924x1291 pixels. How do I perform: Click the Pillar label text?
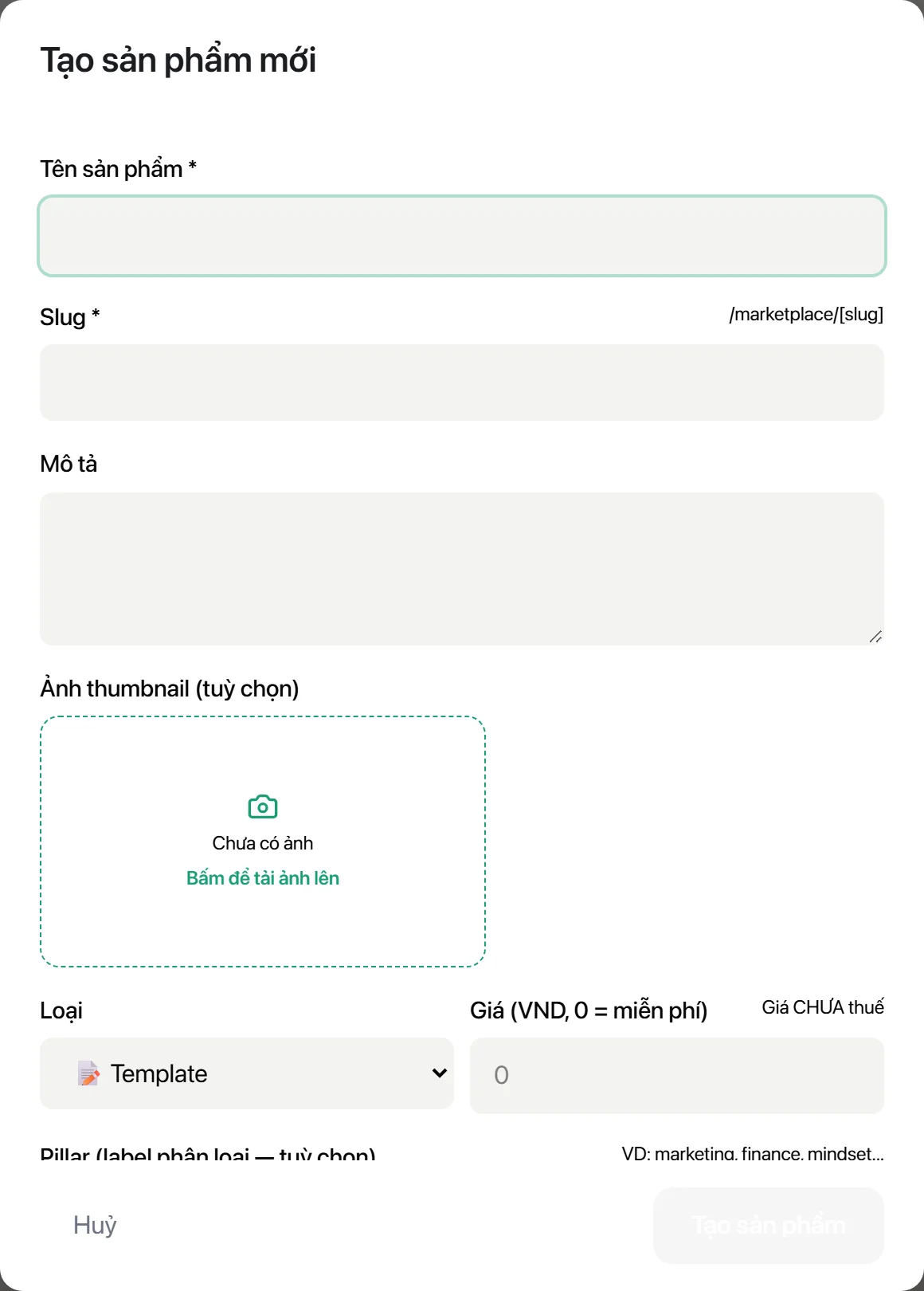[x=208, y=1152]
